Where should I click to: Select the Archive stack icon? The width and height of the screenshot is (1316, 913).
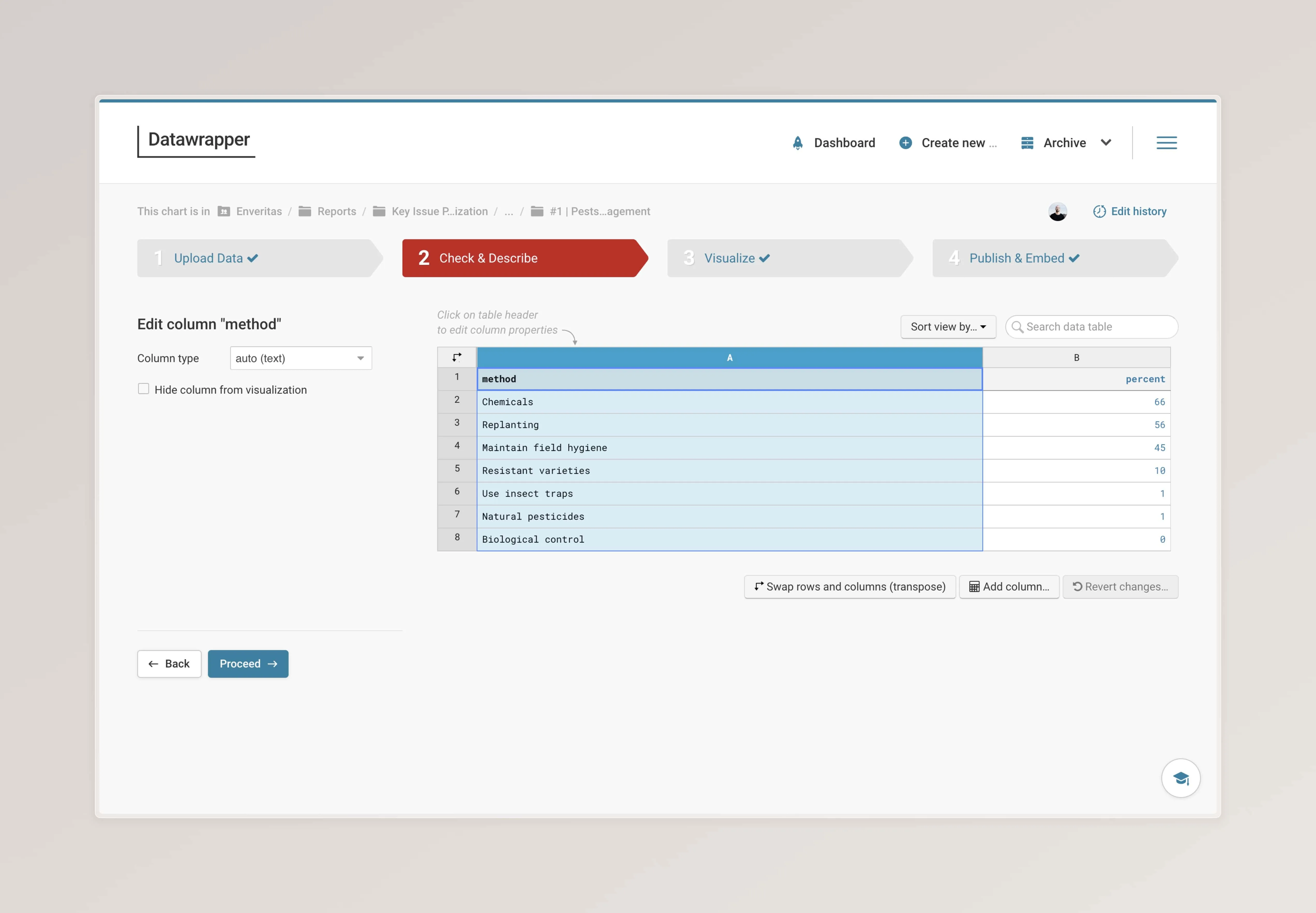coord(1027,143)
